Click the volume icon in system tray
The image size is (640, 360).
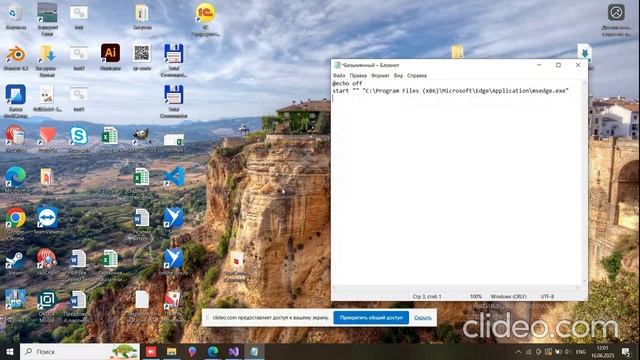tap(568, 352)
